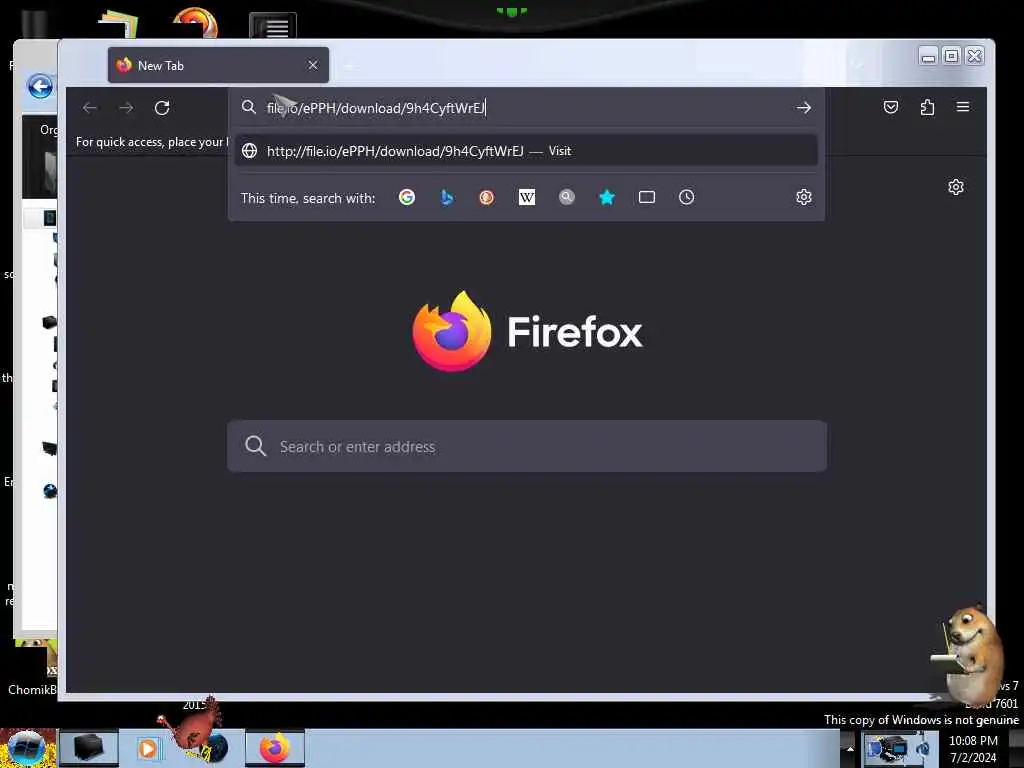This screenshot has width=1024, height=768.
Task: Open the black box taskbar icon
Action: point(88,748)
